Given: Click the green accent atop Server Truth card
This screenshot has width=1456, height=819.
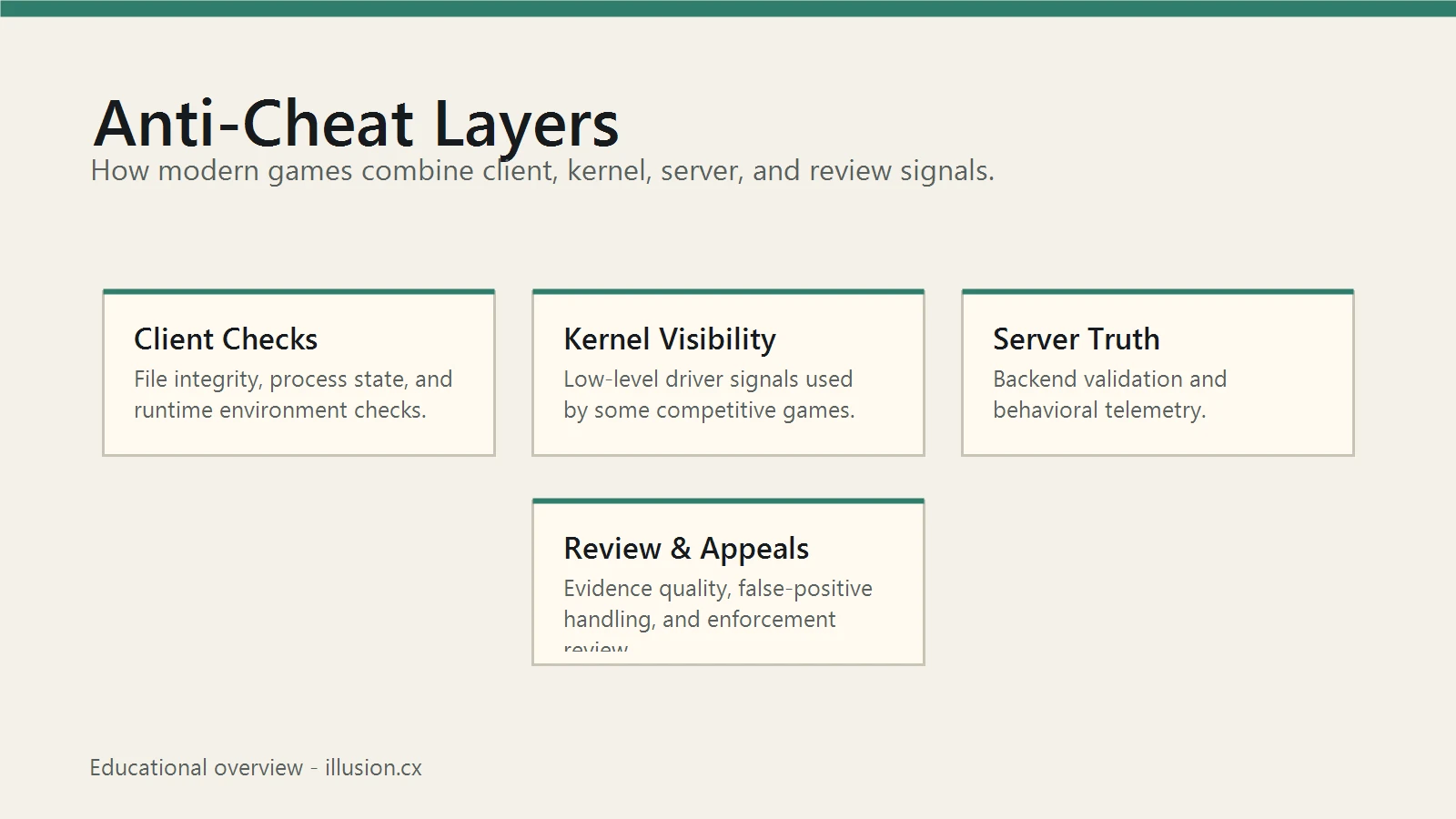Looking at the screenshot, I should pos(1158,291).
